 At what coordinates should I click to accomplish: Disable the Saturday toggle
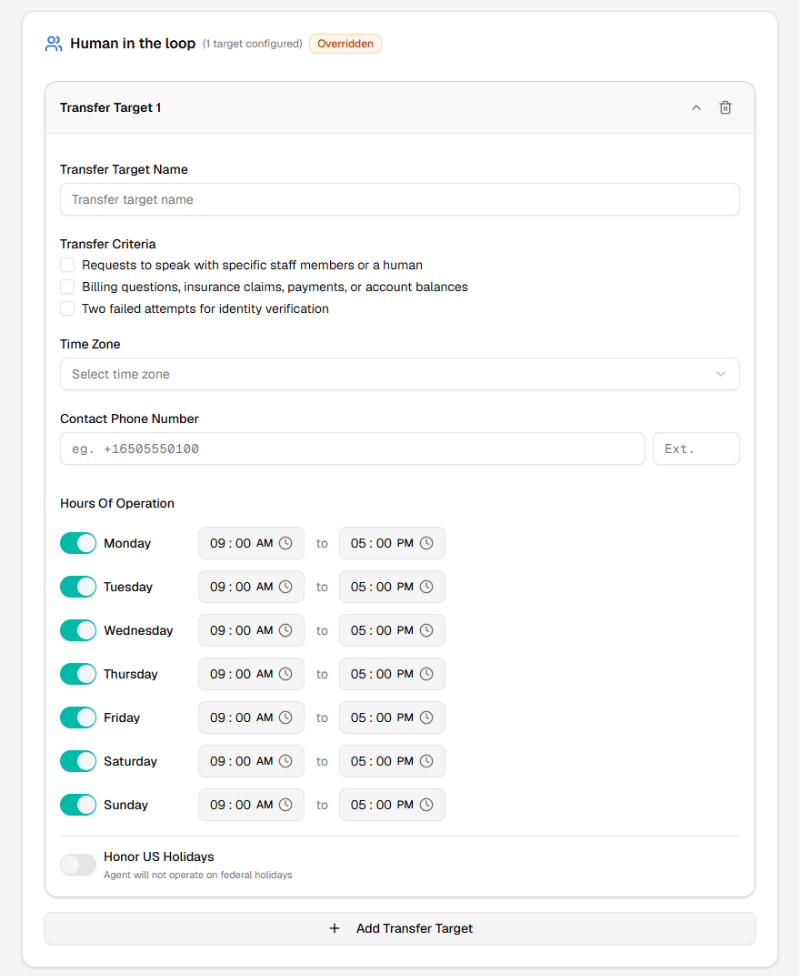[x=78, y=761]
